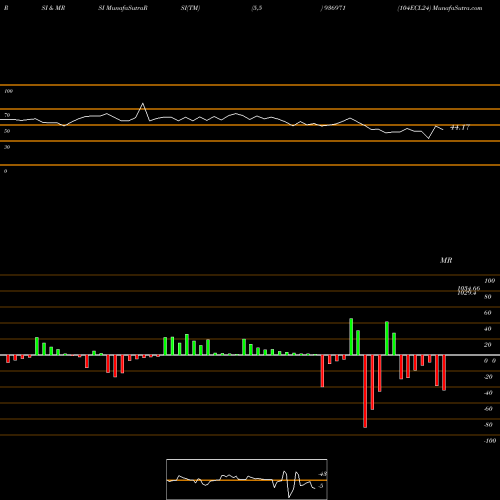This screenshot has height=500, width=500.
Task: Click the tallest green MR histogram bar
Action: (351, 337)
